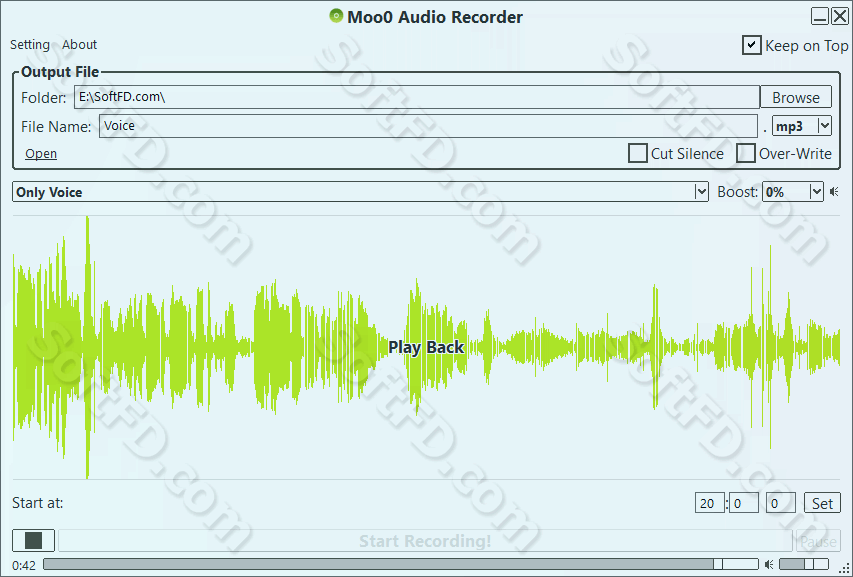Uncheck the Keep on Top checkbox
This screenshot has height=577, width=853.
(x=751, y=45)
